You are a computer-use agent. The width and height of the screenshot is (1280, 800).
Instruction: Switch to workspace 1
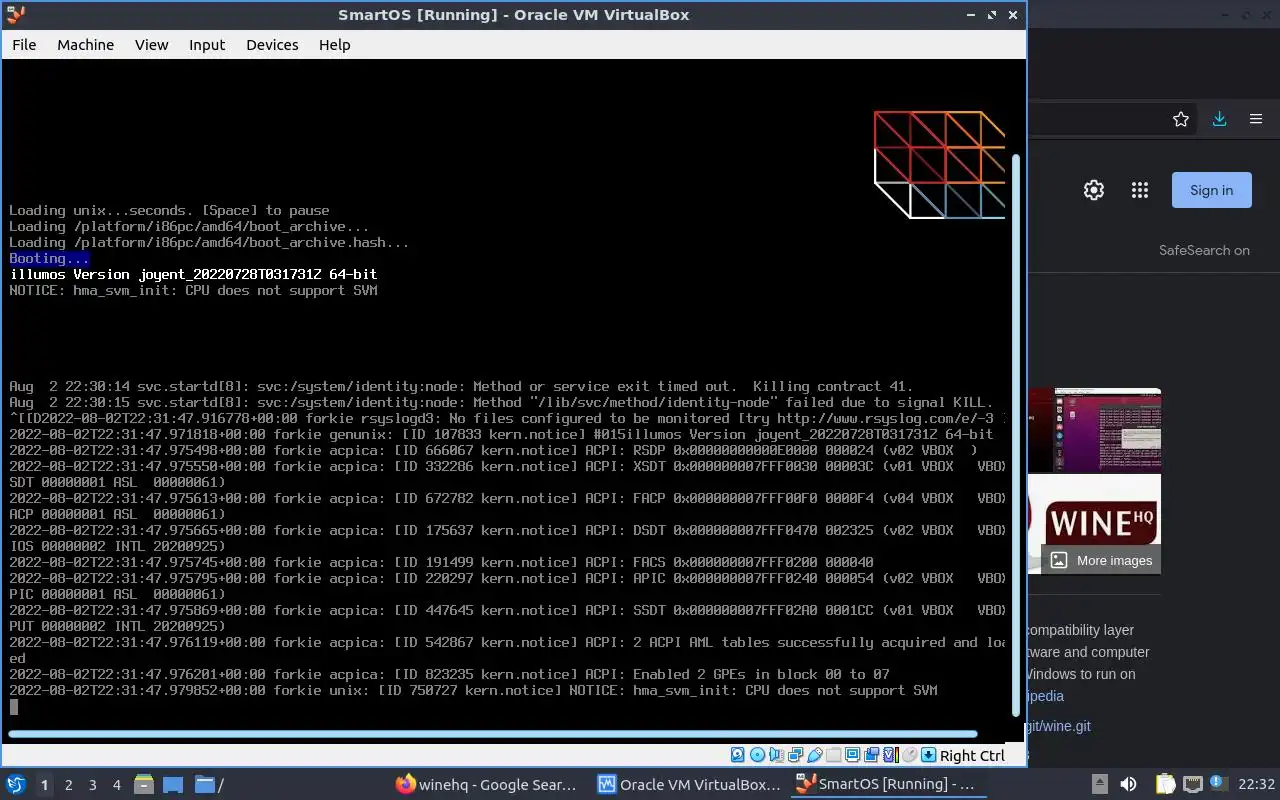pyautogui.click(x=44, y=785)
